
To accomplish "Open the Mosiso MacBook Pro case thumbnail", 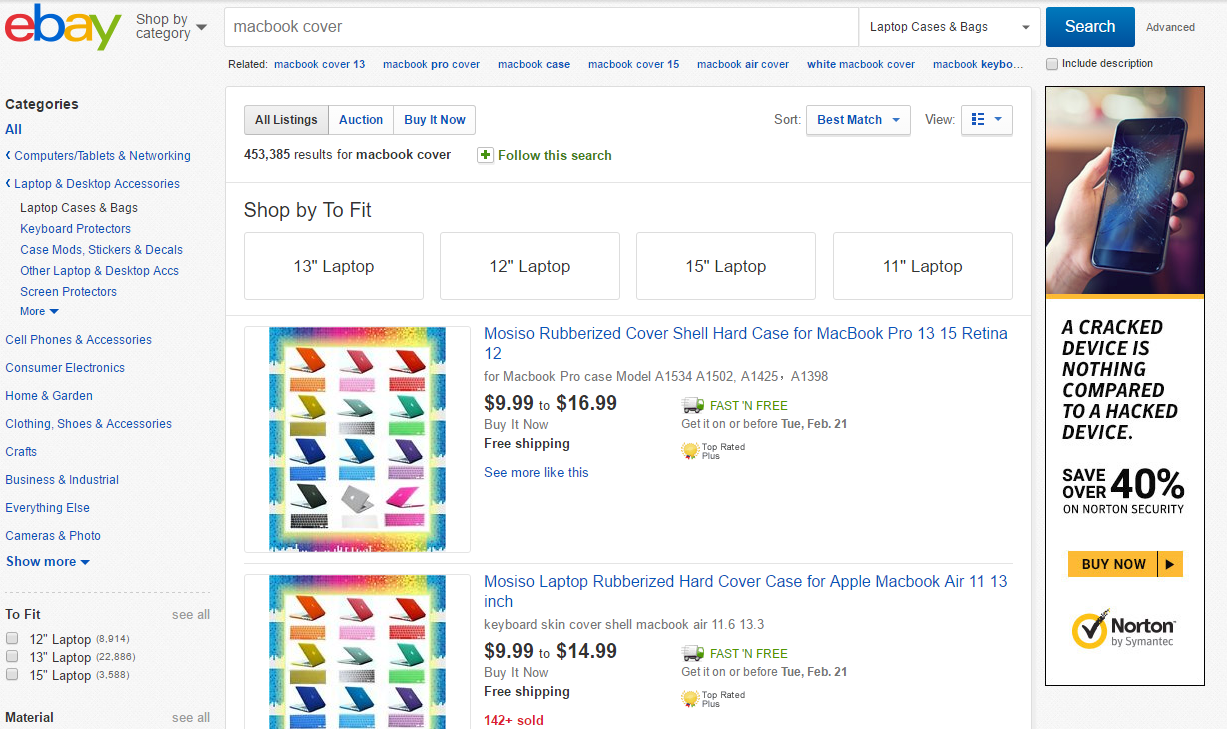I will [x=357, y=439].
